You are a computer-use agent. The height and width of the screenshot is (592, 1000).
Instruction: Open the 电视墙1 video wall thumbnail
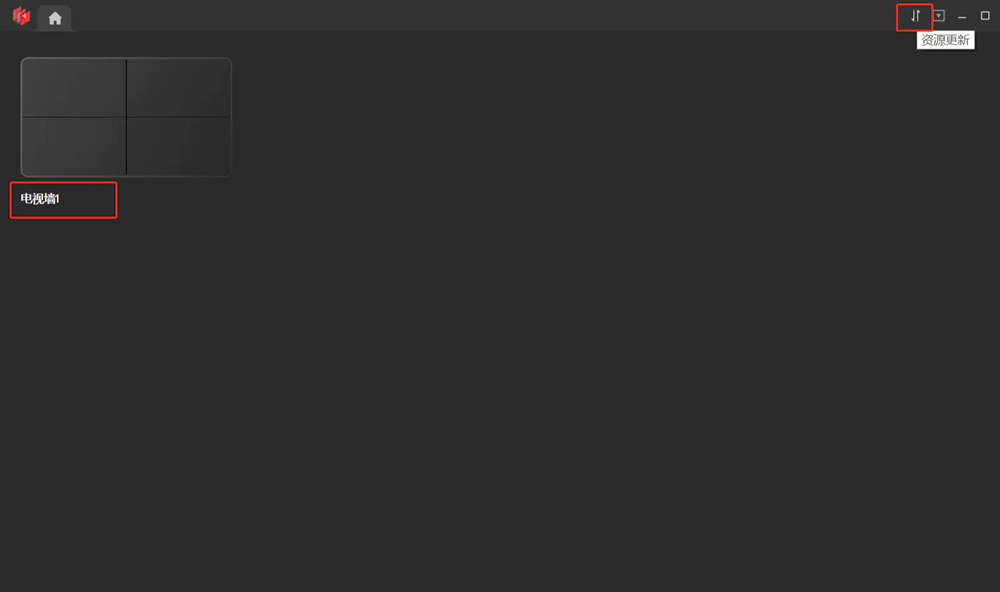(x=126, y=117)
